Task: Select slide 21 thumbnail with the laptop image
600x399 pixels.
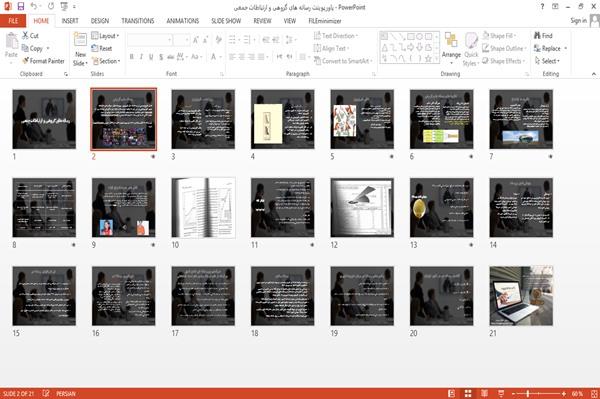Action: tap(521, 296)
